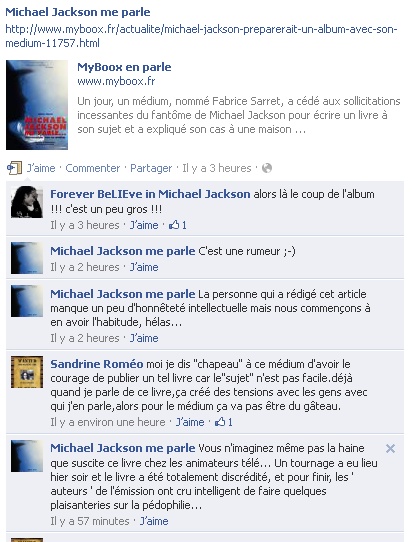Click the public globe privacy icon
Image resolution: width=416 pixels, height=542 pixels.
tap(267, 168)
